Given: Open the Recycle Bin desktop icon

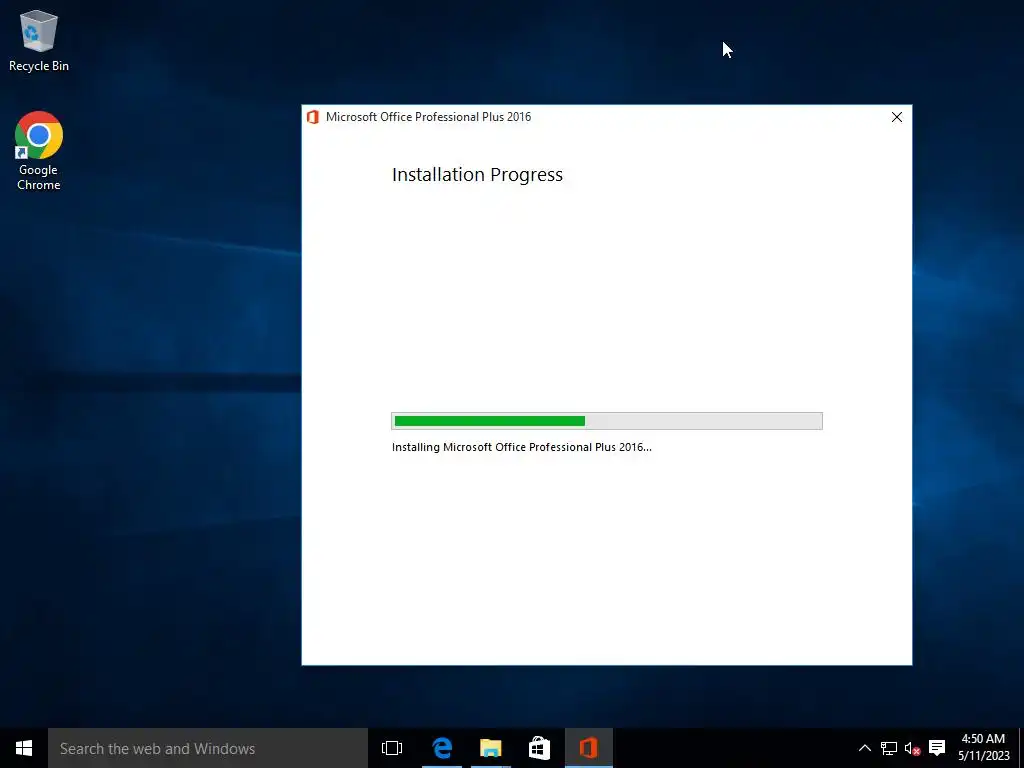Looking at the screenshot, I should [39, 40].
